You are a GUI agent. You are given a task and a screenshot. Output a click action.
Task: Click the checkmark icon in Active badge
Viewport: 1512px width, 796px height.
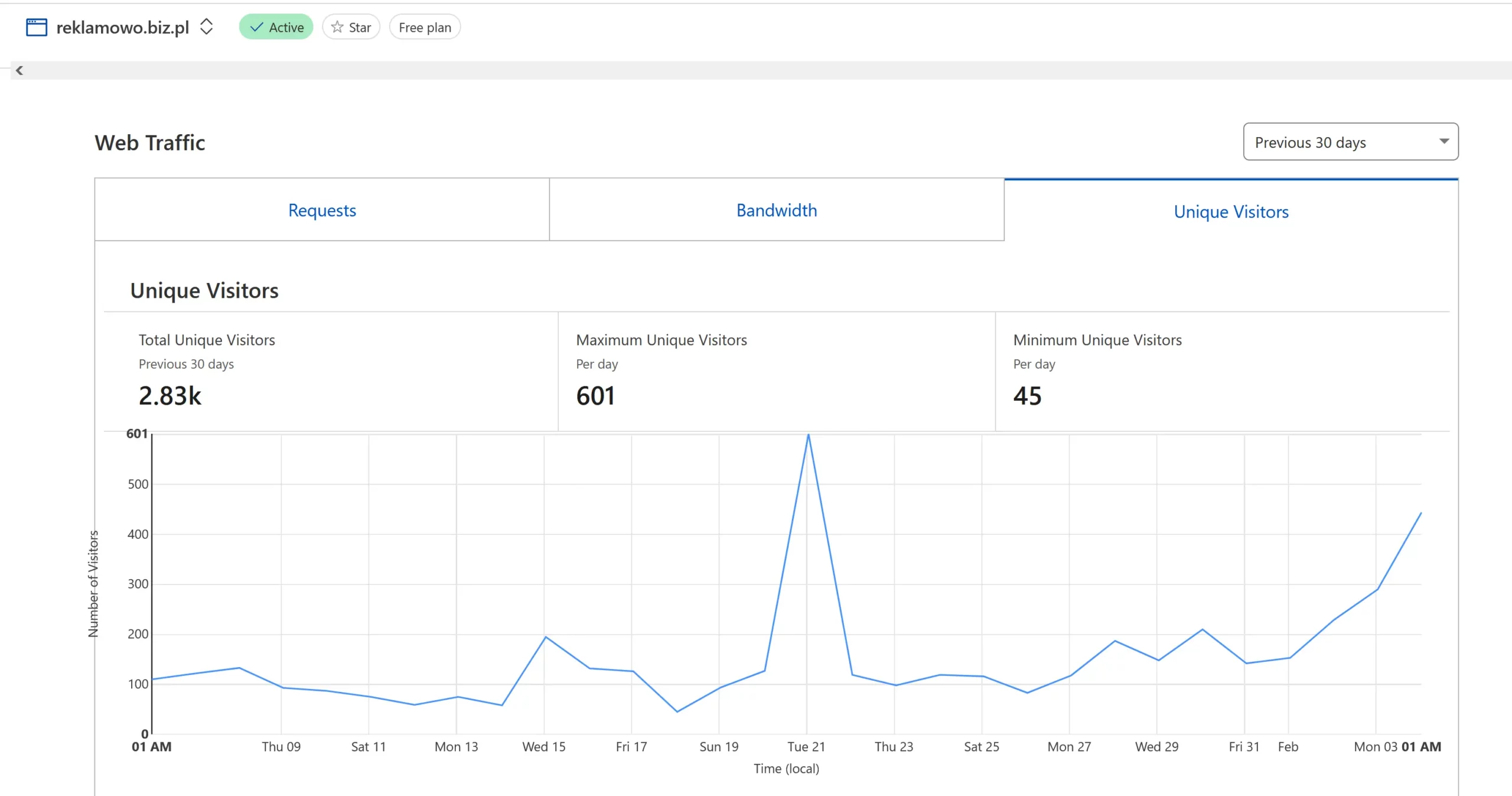pyautogui.click(x=256, y=27)
